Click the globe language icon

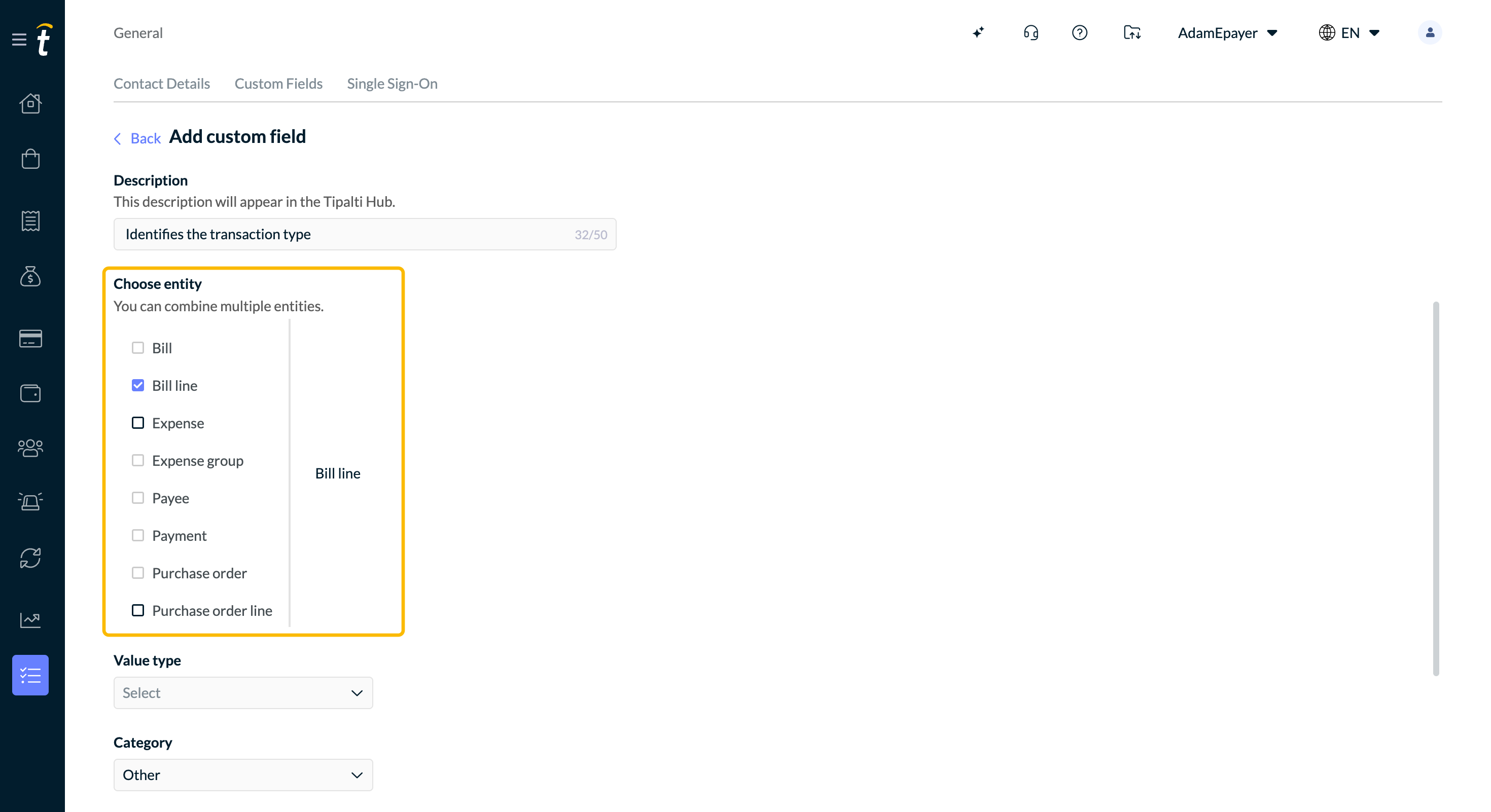[1327, 32]
